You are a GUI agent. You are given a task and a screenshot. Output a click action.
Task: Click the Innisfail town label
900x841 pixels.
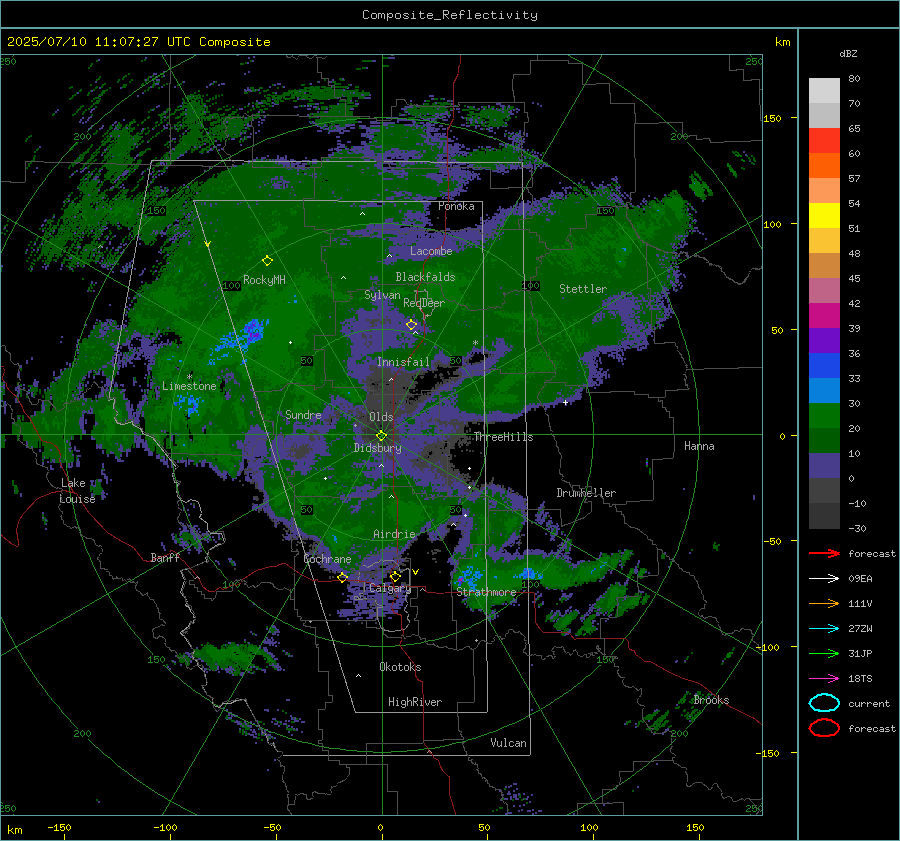tap(403, 362)
